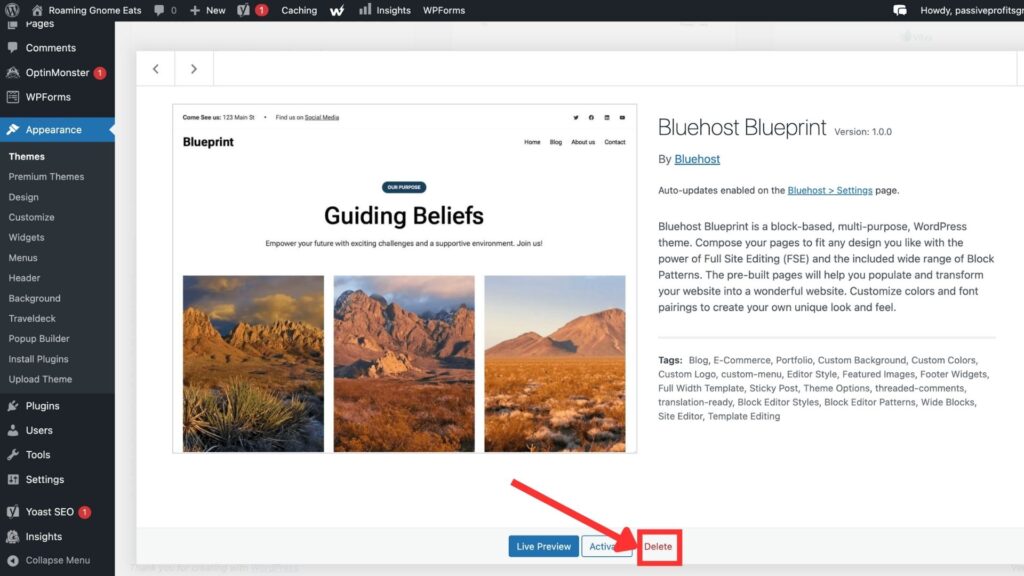Delete the Bluehost Blueprint theme

click(658, 546)
